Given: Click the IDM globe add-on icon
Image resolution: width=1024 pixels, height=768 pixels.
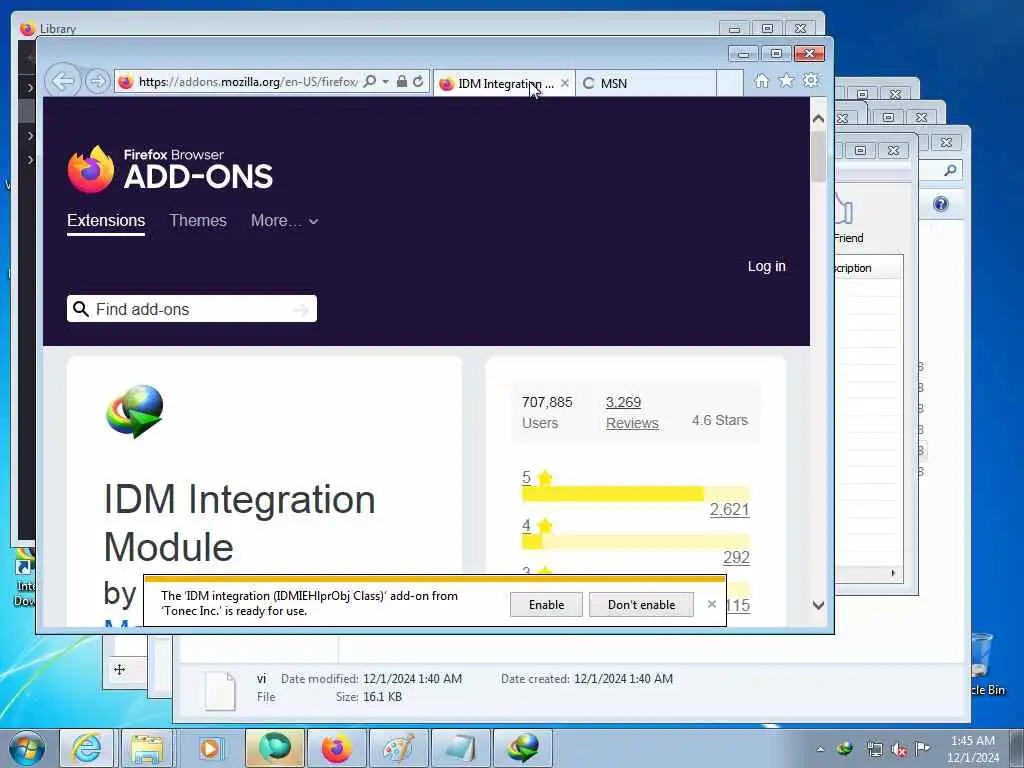Looking at the screenshot, I should pos(135,411).
